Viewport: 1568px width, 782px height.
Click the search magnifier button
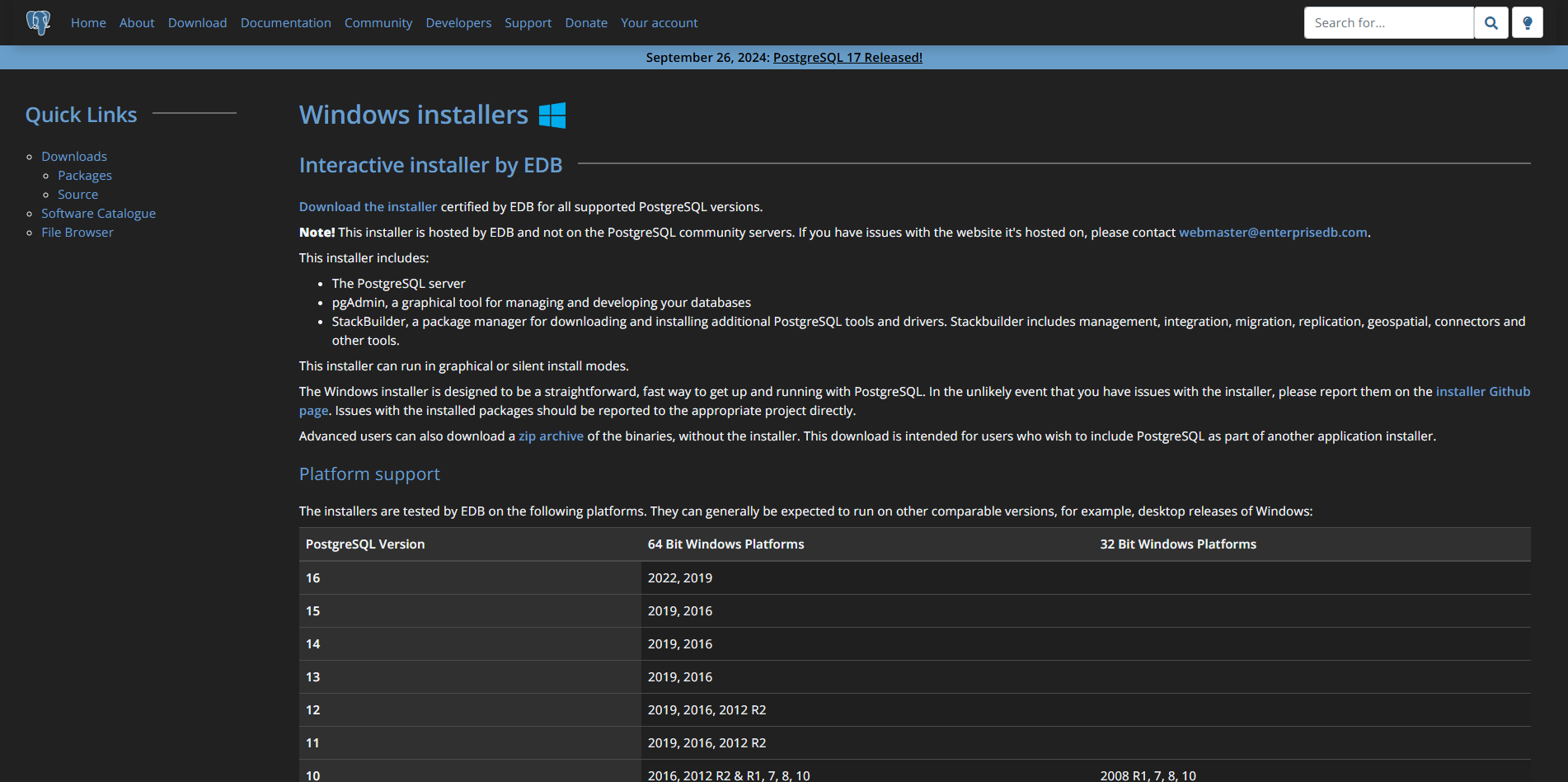pyautogui.click(x=1491, y=23)
